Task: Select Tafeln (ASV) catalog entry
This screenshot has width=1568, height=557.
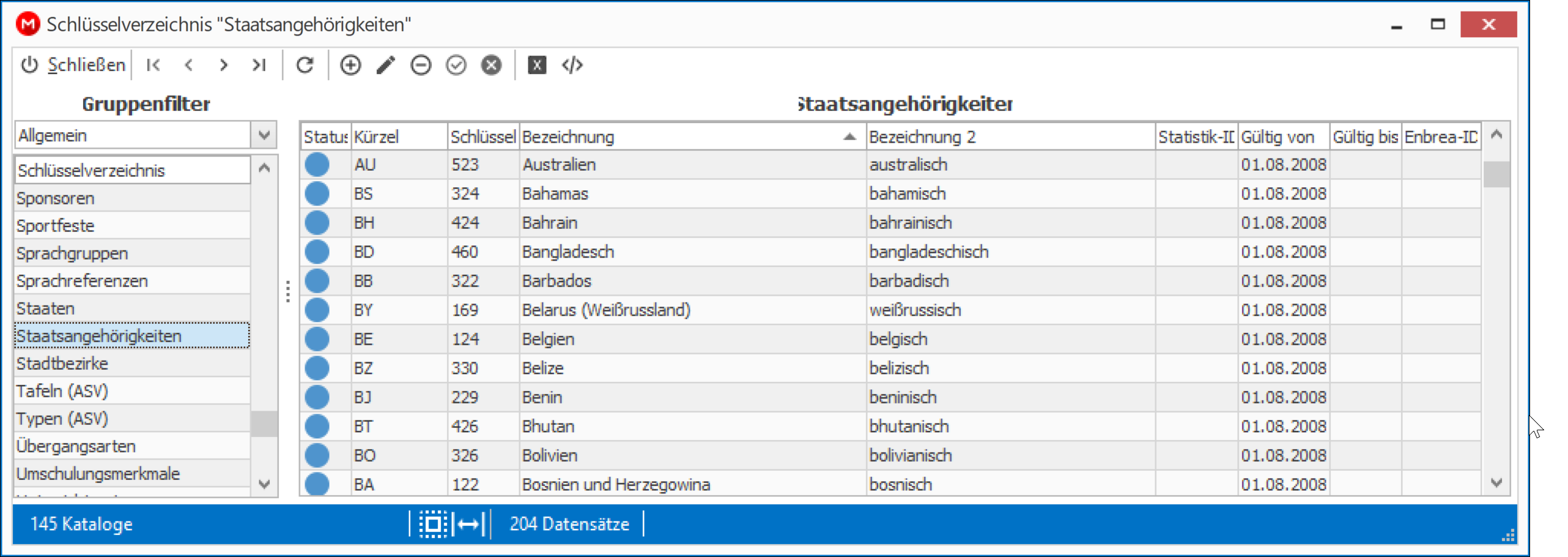Action: pos(132,391)
